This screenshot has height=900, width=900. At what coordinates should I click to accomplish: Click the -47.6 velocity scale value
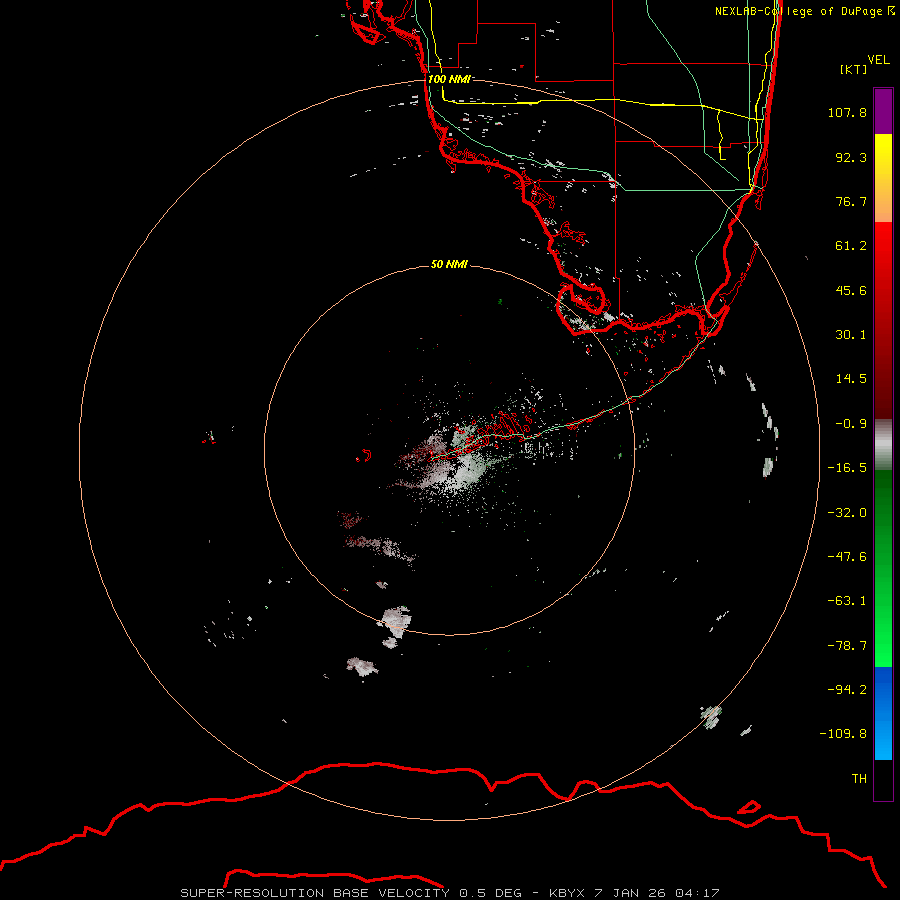click(x=847, y=557)
